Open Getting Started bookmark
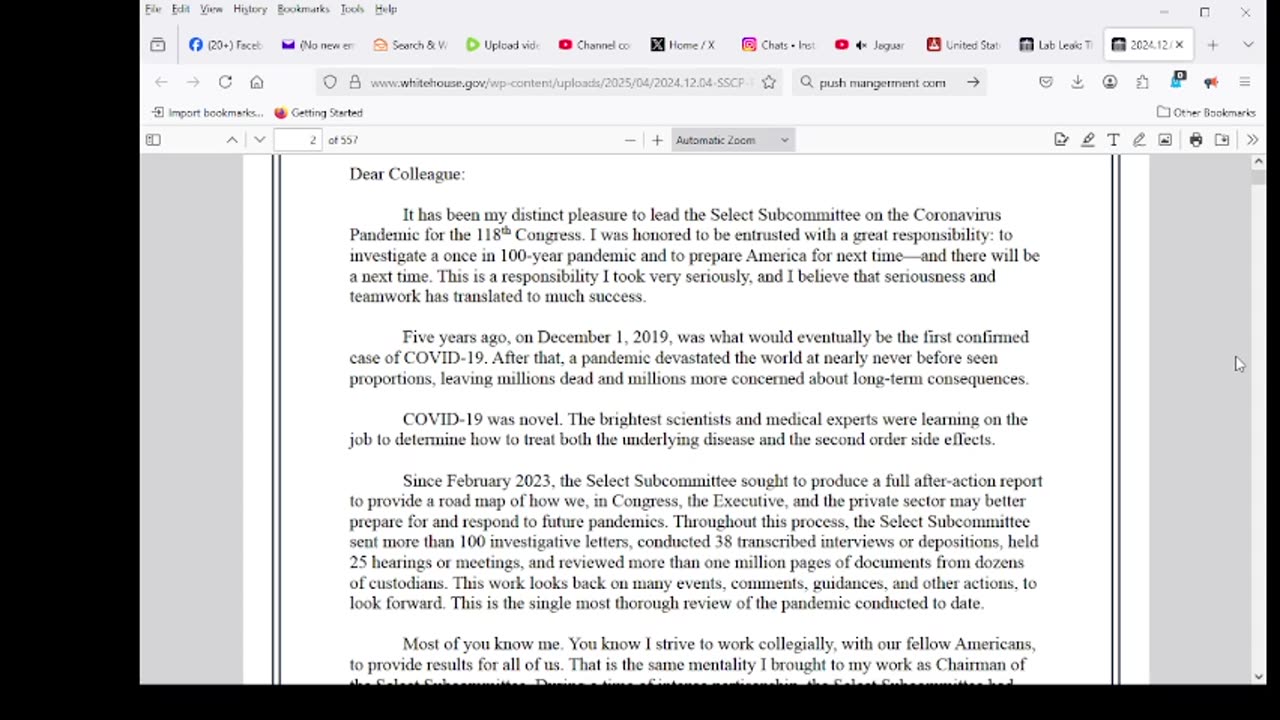Image resolution: width=1280 pixels, height=720 pixels. pos(318,113)
